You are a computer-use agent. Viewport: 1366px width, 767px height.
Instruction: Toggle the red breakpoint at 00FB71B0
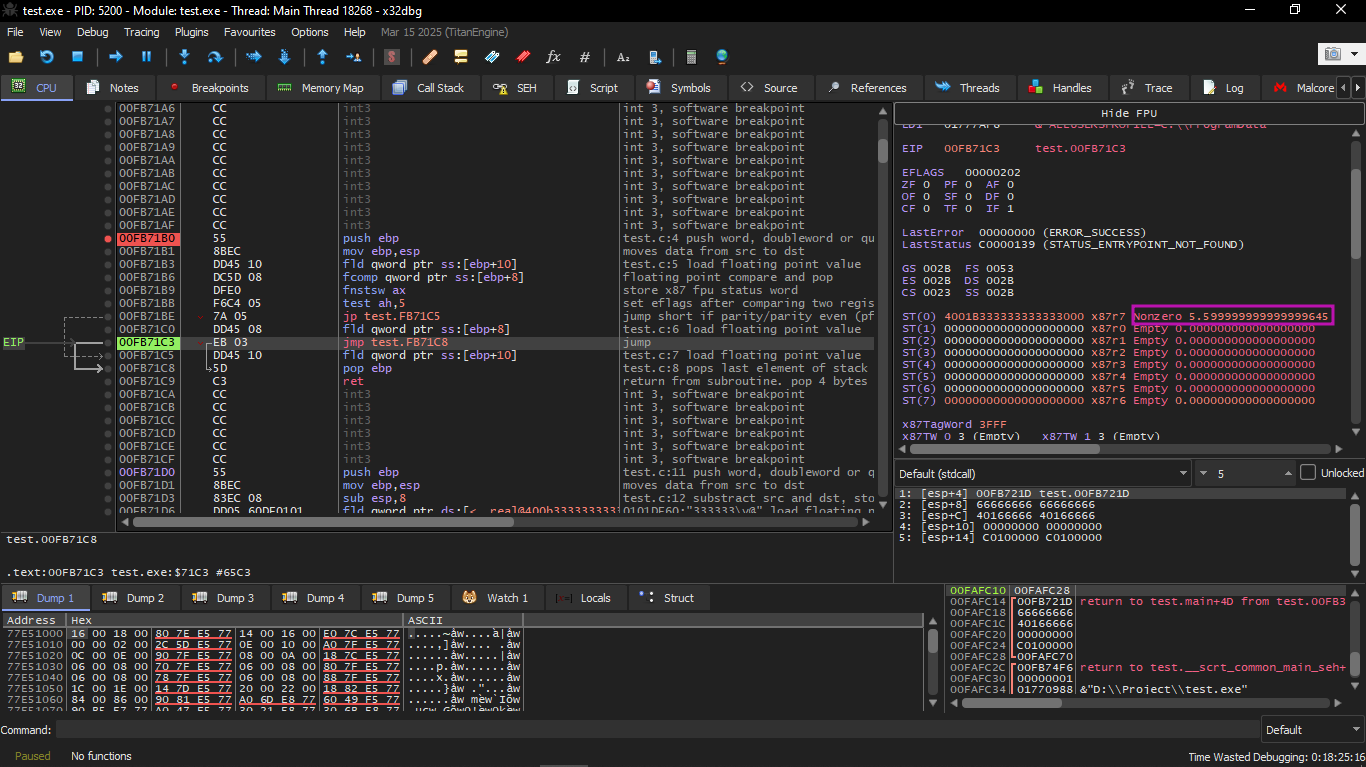click(x=108, y=239)
